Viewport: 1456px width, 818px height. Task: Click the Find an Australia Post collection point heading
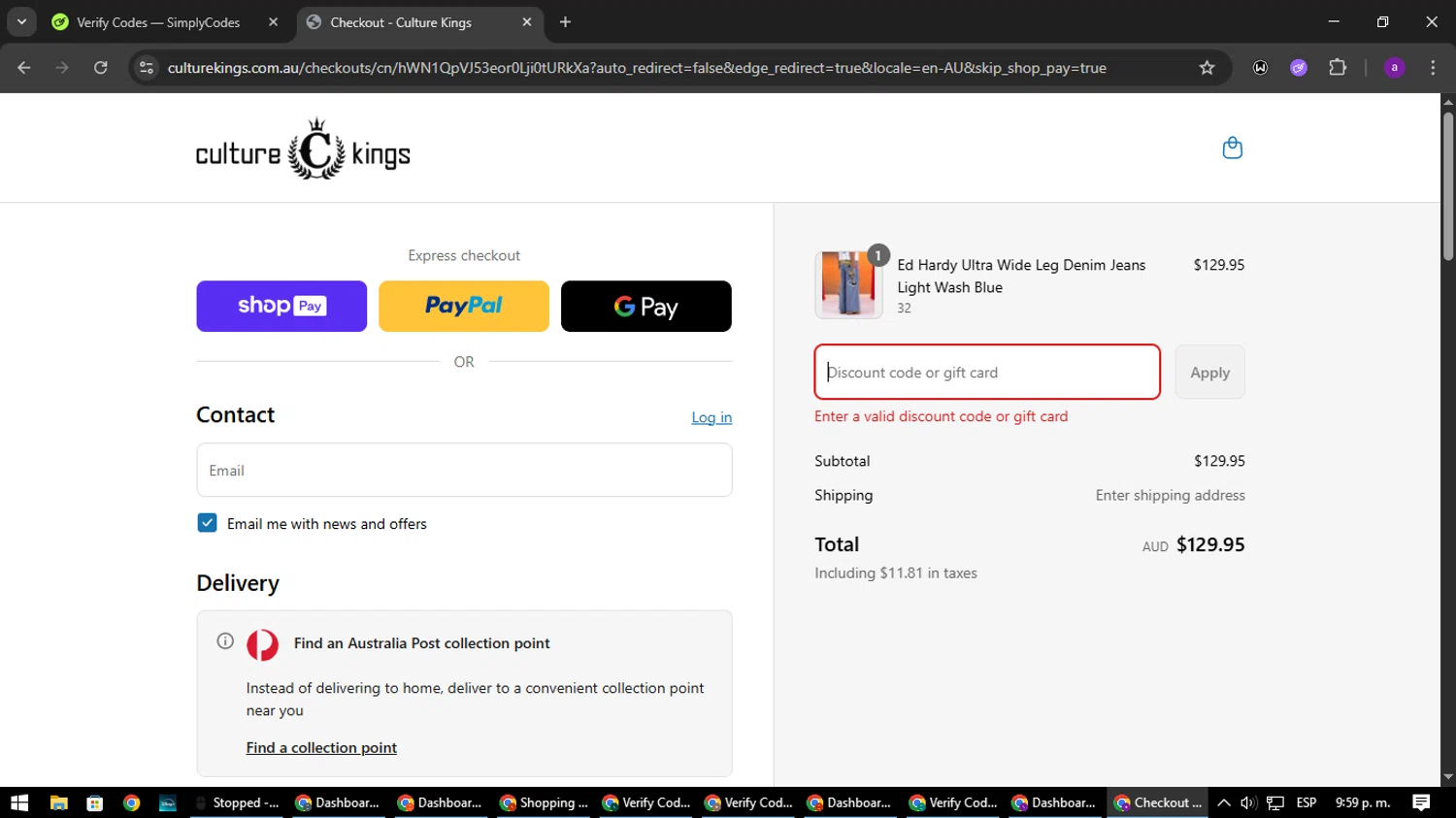[x=421, y=642]
